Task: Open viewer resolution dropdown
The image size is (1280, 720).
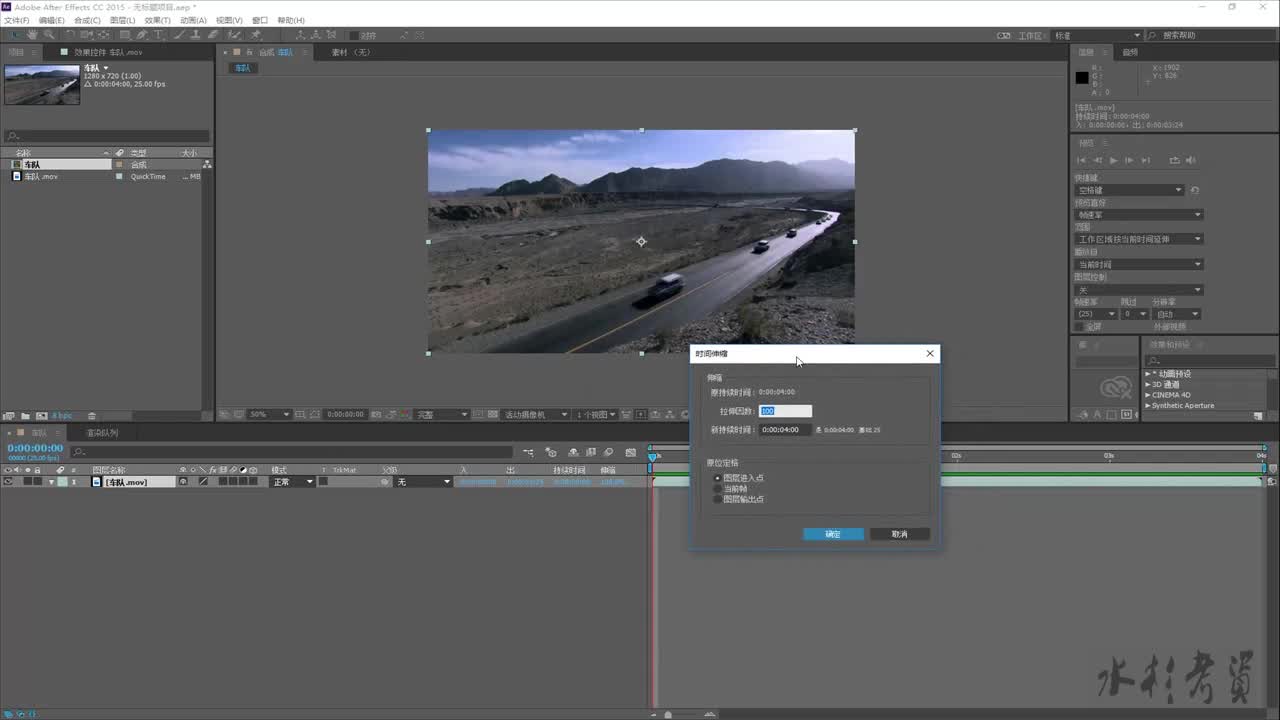Action: [441, 414]
